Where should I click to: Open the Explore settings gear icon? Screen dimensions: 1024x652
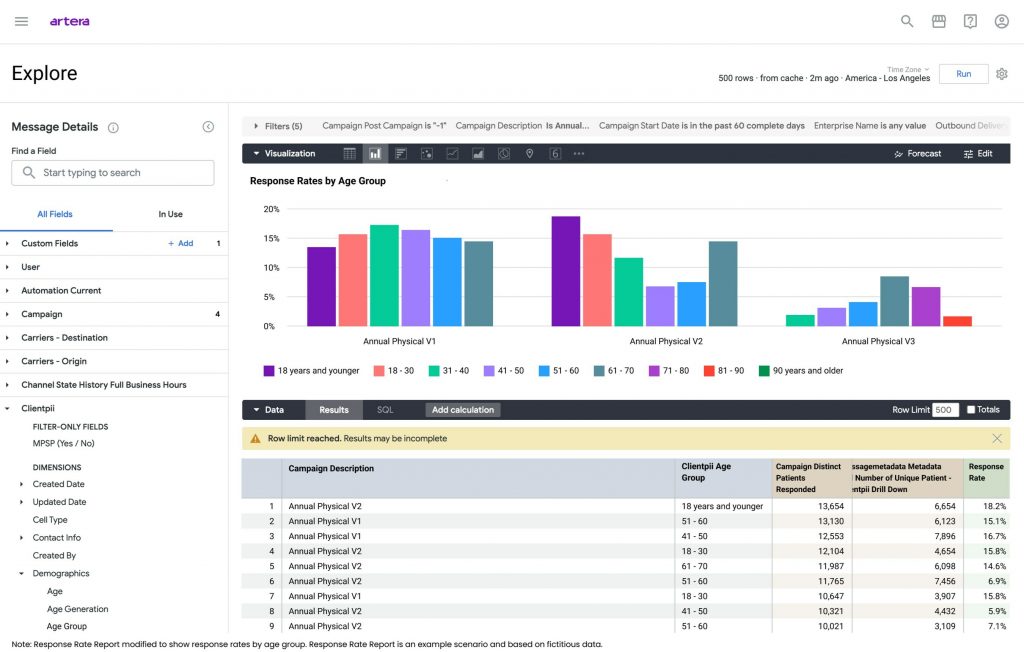(1002, 74)
